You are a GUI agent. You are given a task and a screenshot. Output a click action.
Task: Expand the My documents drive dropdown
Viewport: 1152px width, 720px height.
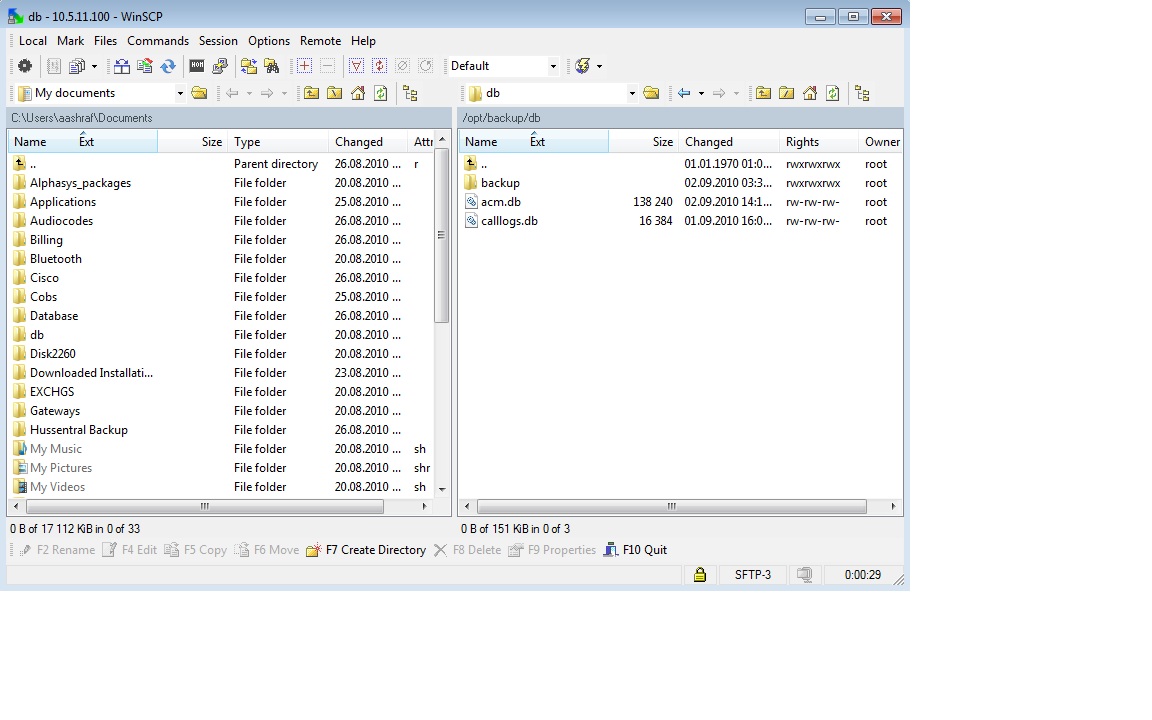(x=180, y=93)
